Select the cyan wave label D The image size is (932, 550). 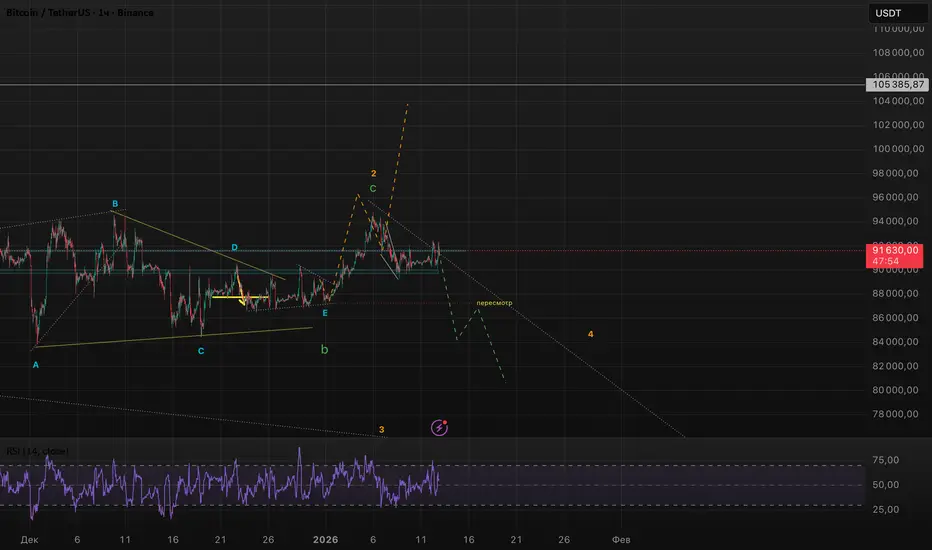tap(235, 247)
